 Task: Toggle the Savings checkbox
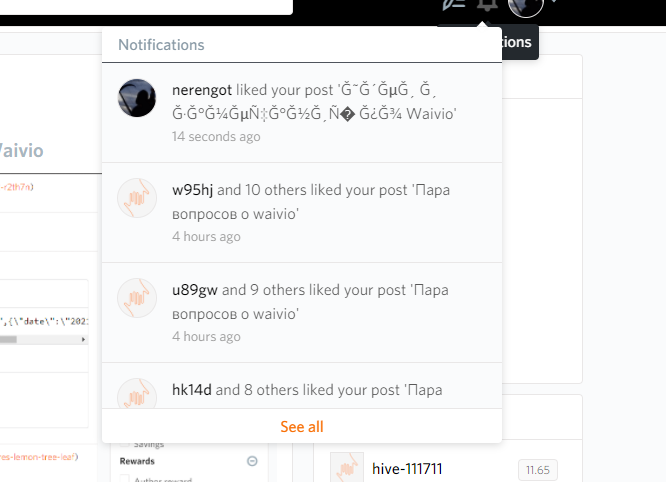[125, 444]
